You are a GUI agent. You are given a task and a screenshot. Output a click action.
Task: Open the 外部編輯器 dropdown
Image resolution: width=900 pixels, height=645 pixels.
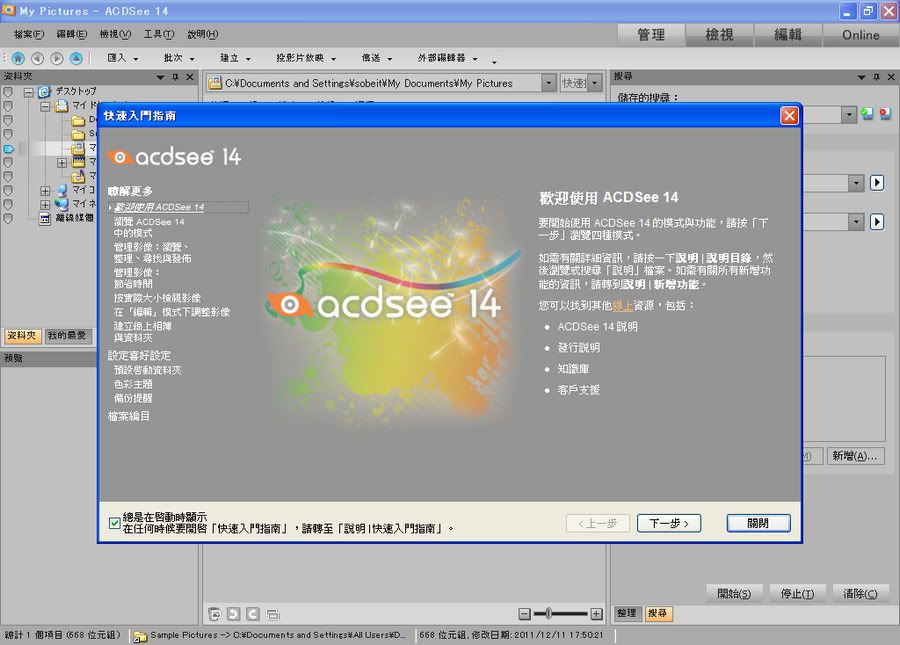tap(448, 58)
